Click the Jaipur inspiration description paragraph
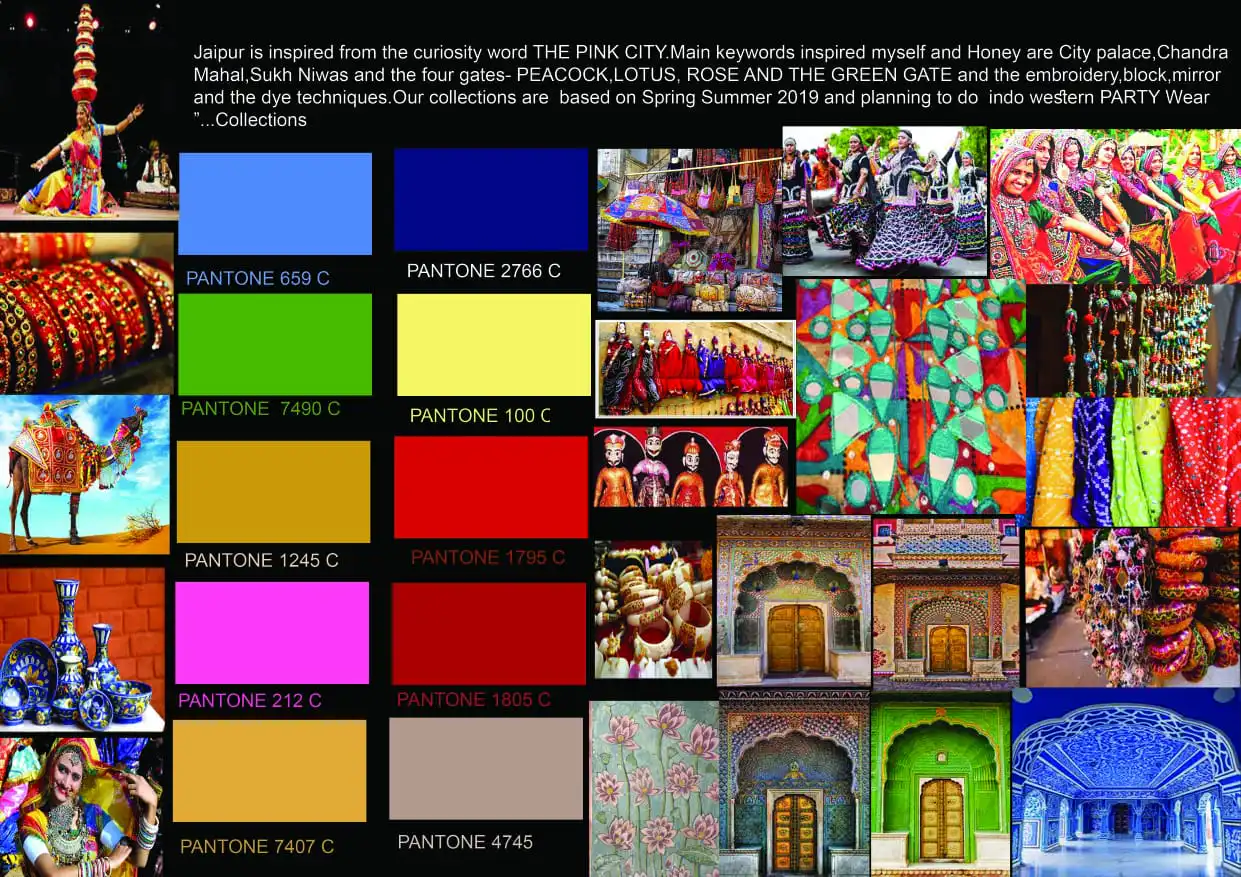 tap(710, 86)
